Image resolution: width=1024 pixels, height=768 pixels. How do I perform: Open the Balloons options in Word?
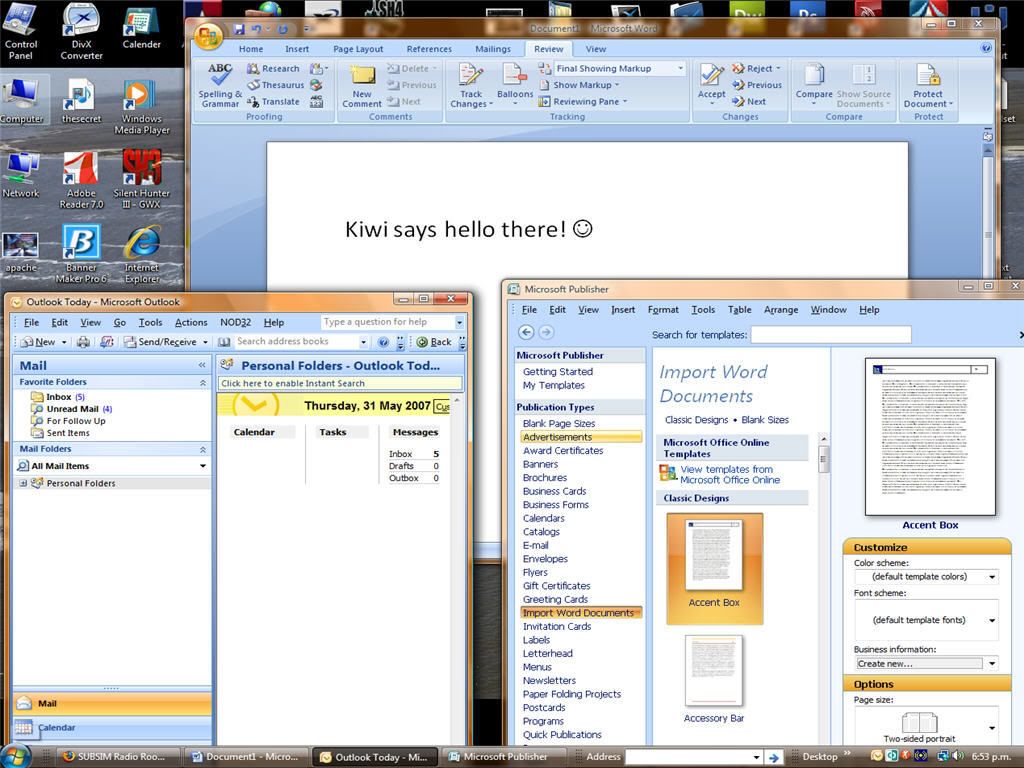(515, 85)
